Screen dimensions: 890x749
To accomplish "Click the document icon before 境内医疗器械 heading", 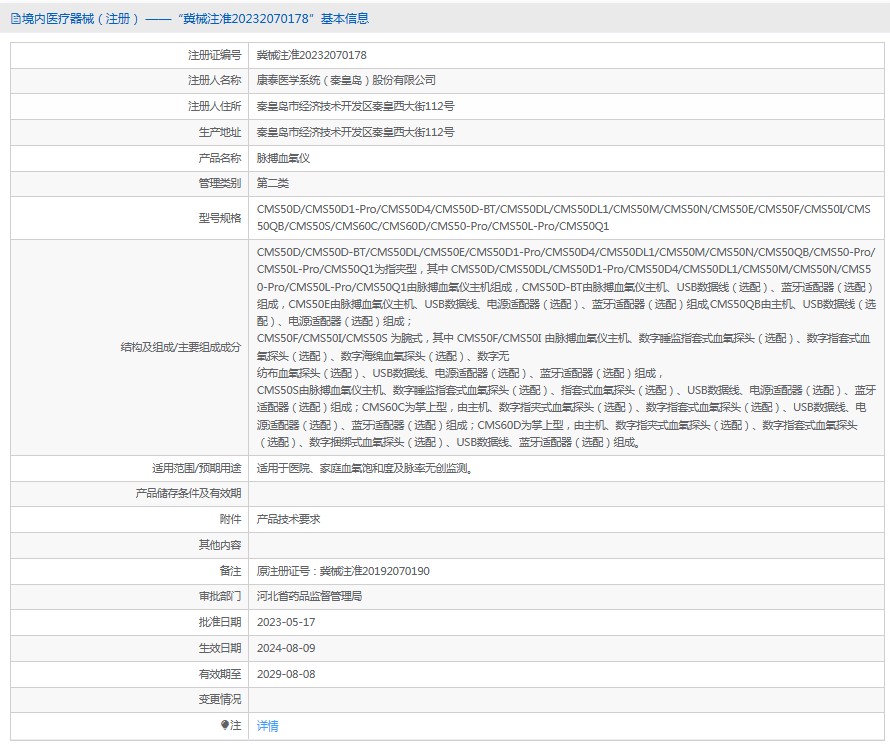I will pyautogui.click(x=16, y=19).
